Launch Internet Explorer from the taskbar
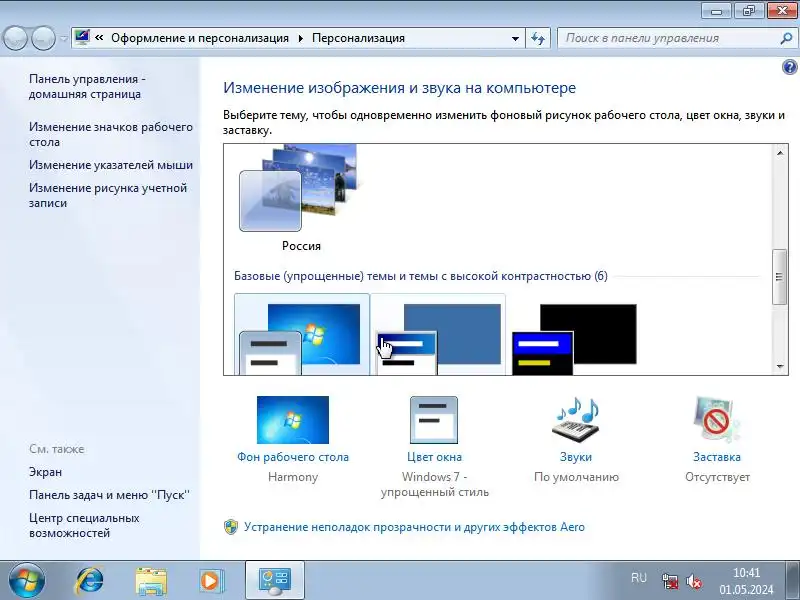 (x=89, y=581)
